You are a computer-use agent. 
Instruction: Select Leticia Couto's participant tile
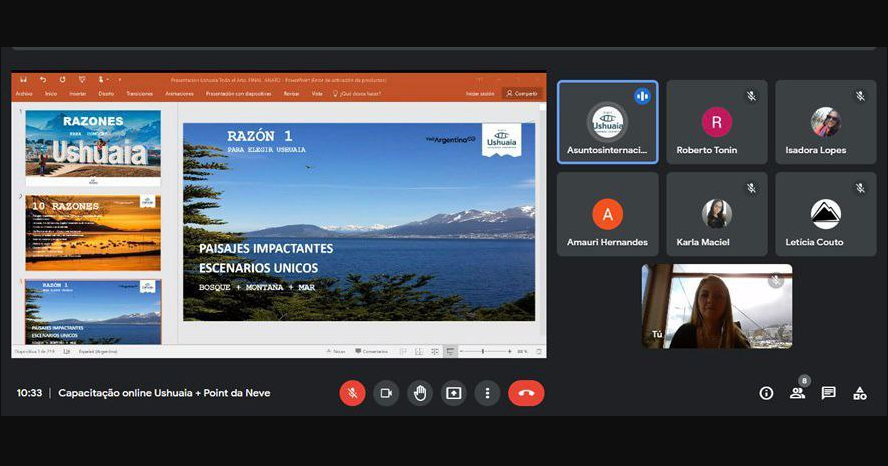coord(826,214)
